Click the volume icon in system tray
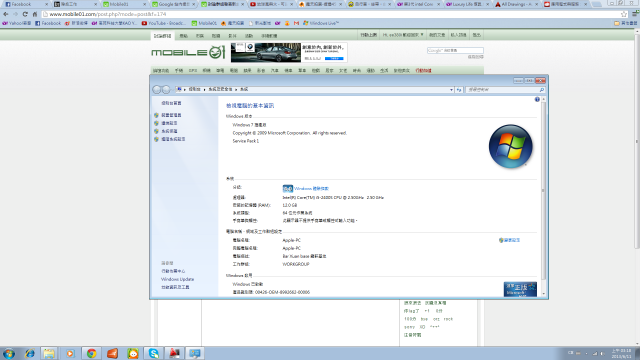 coord(602,353)
